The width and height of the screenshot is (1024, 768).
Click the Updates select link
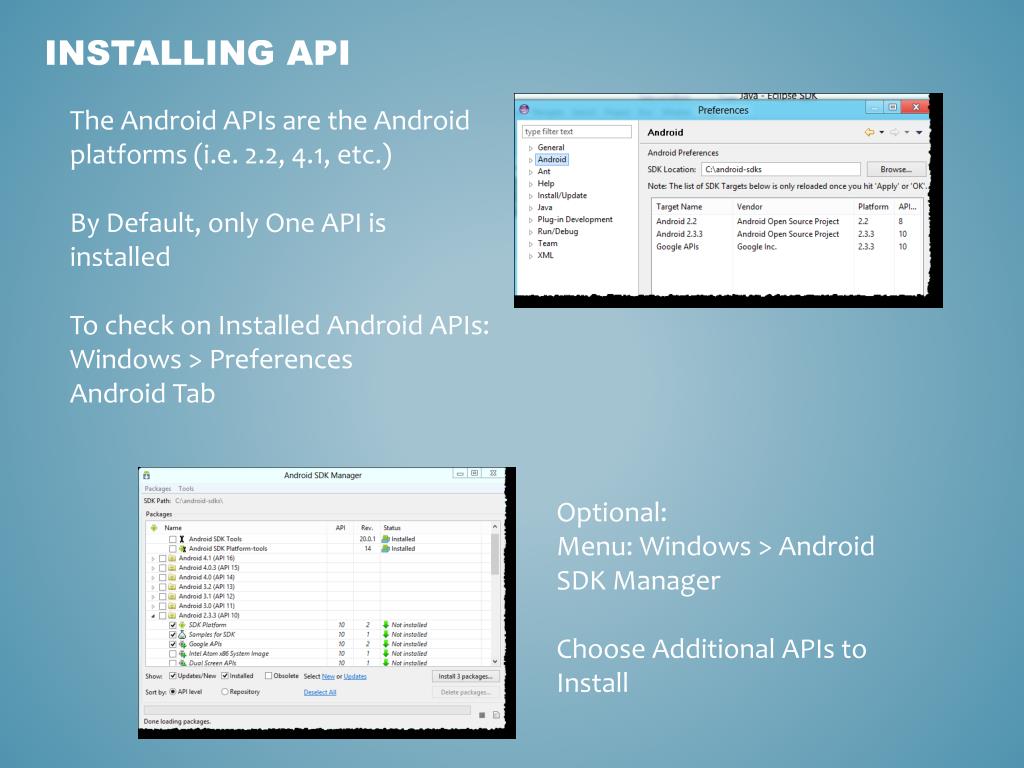pyautogui.click(x=355, y=677)
